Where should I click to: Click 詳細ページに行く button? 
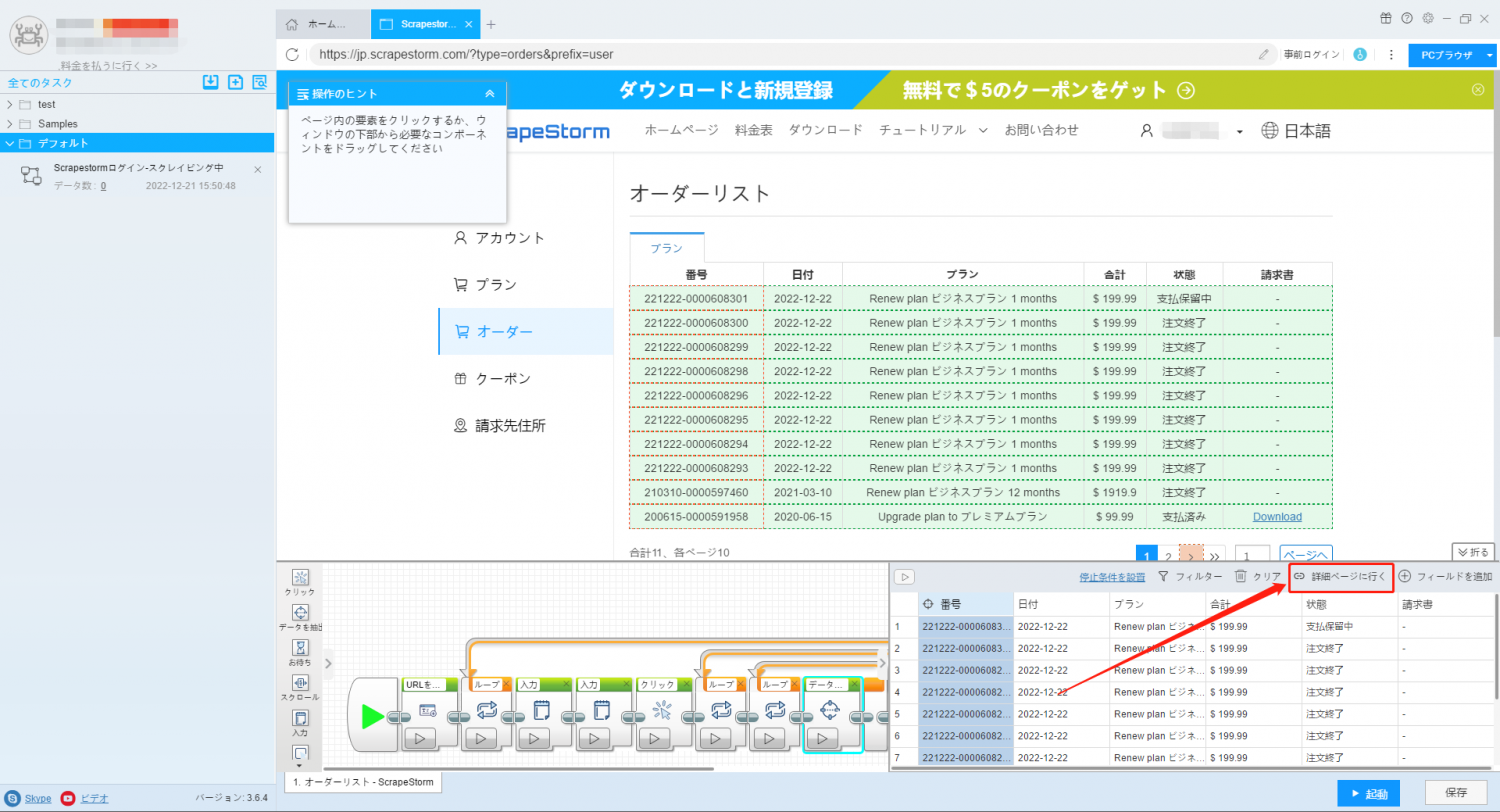point(1340,576)
